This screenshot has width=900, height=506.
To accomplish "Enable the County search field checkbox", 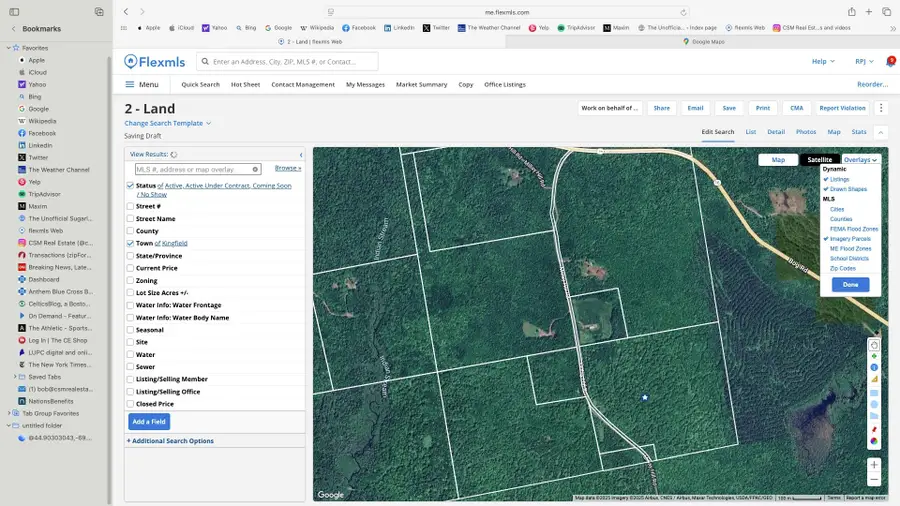I will tap(130, 231).
